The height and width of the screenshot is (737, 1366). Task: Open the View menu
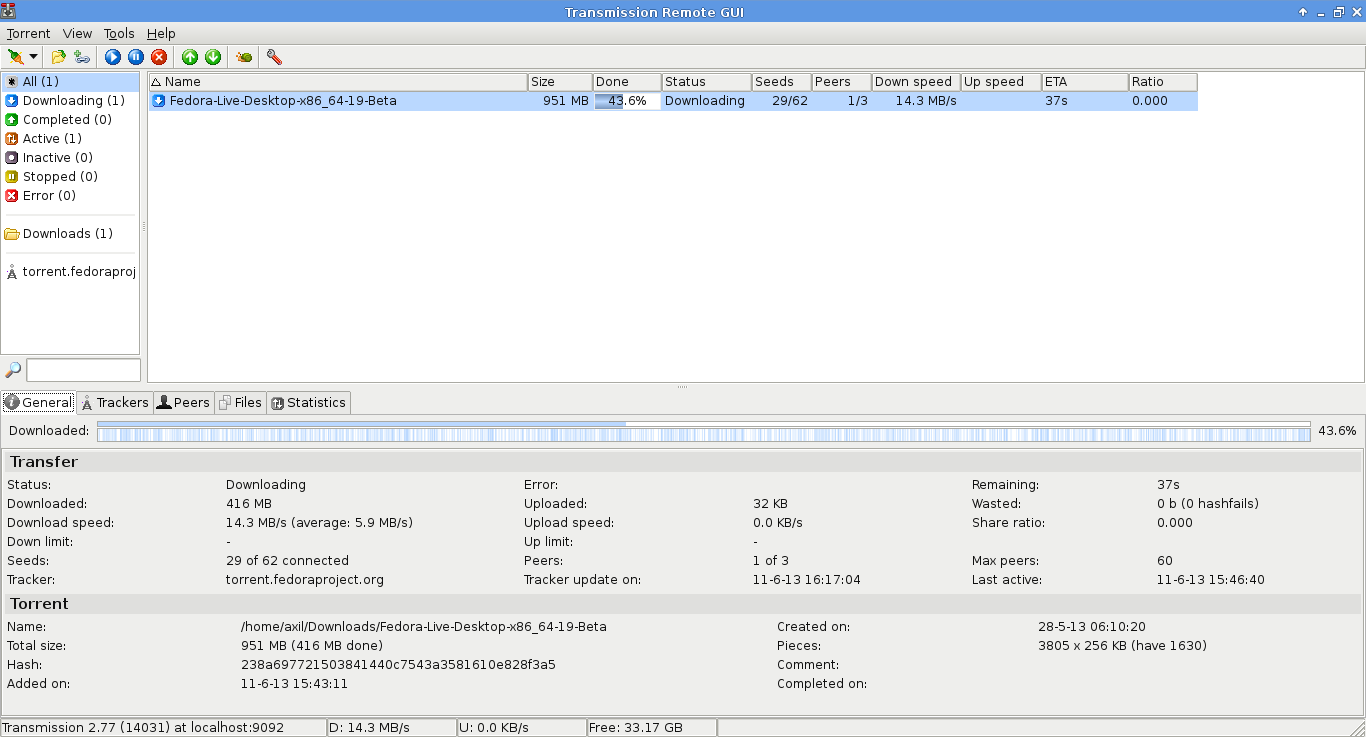click(77, 33)
